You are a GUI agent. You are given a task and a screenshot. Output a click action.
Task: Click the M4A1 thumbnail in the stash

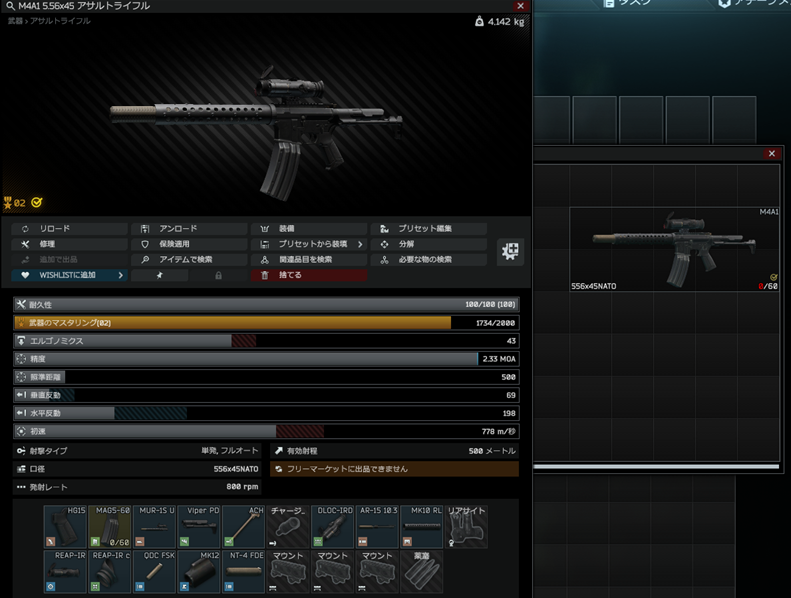674,249
